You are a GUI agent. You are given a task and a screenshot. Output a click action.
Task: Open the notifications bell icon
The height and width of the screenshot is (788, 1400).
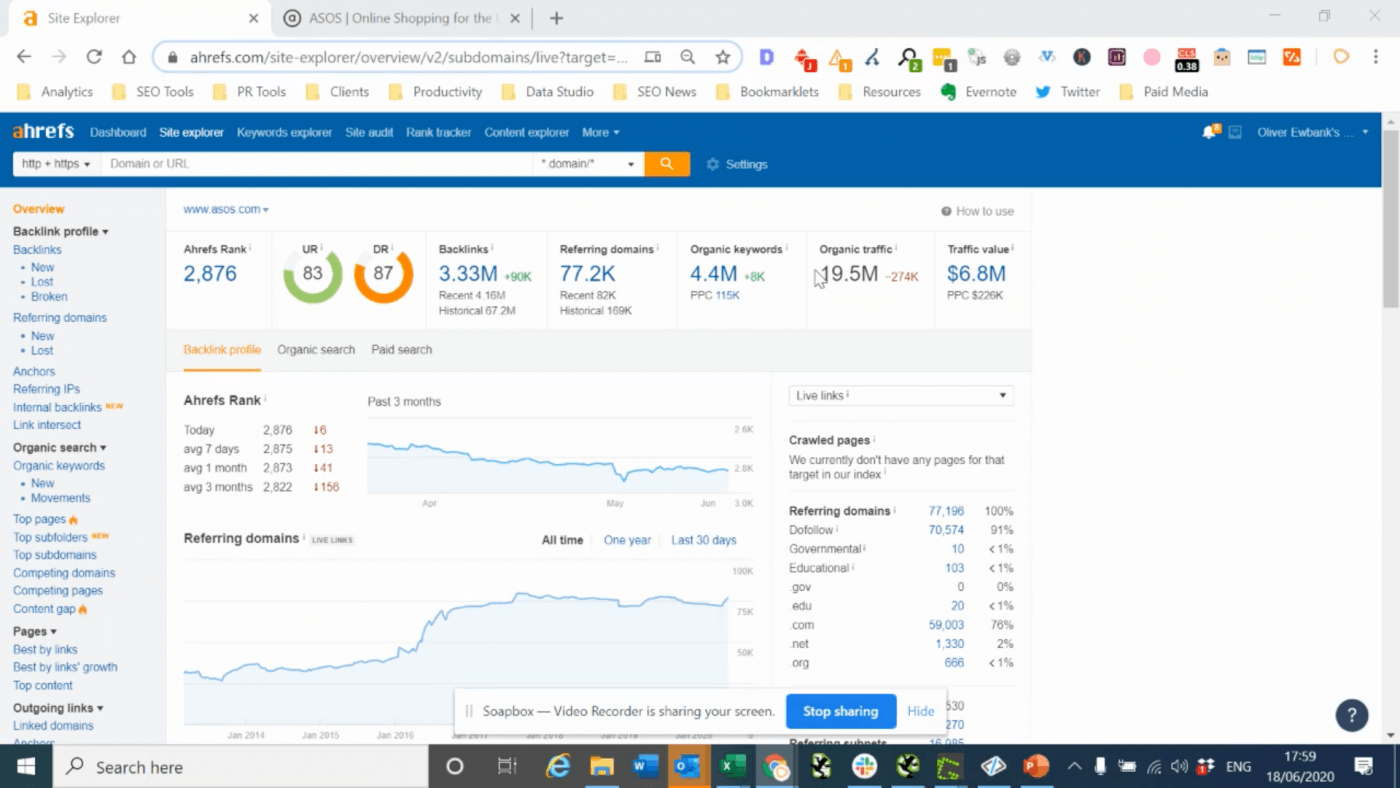coord(1211,131)
